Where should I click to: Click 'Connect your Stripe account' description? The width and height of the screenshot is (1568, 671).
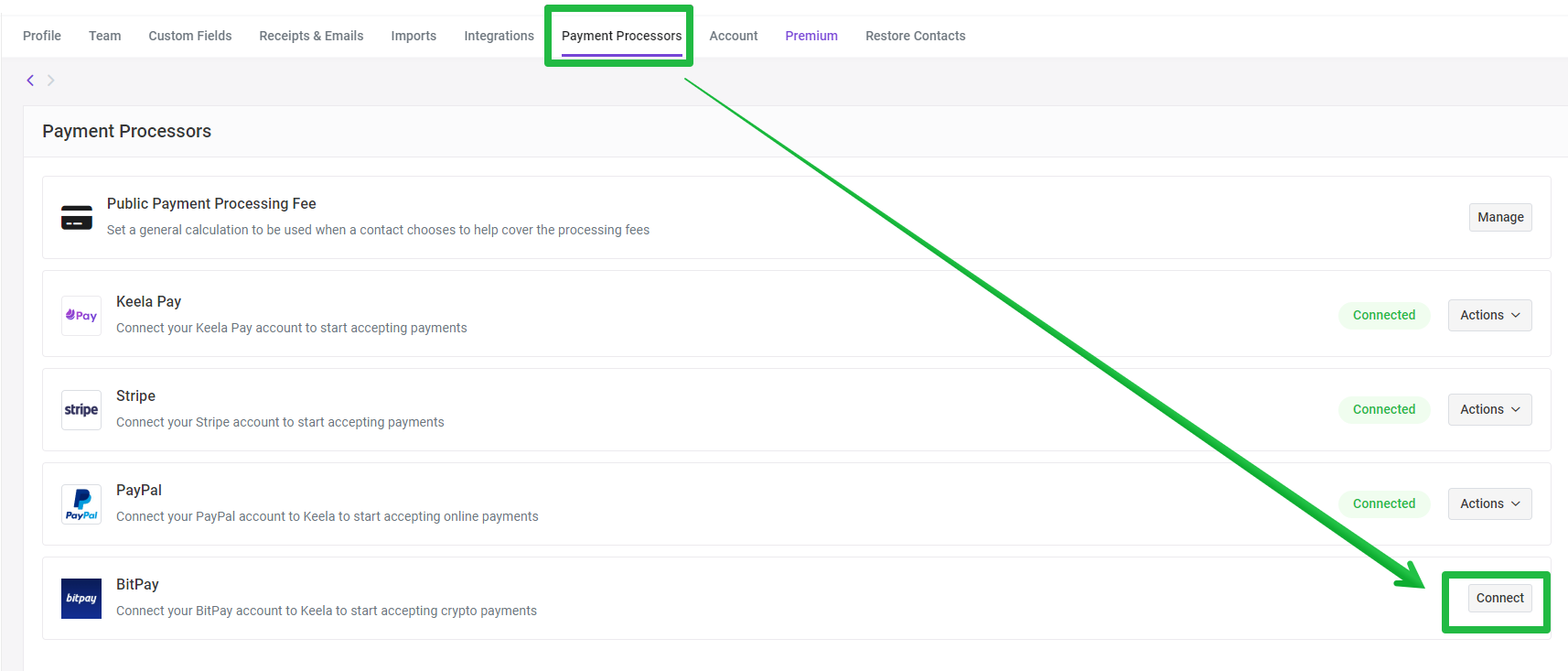[x=280, y=422]
